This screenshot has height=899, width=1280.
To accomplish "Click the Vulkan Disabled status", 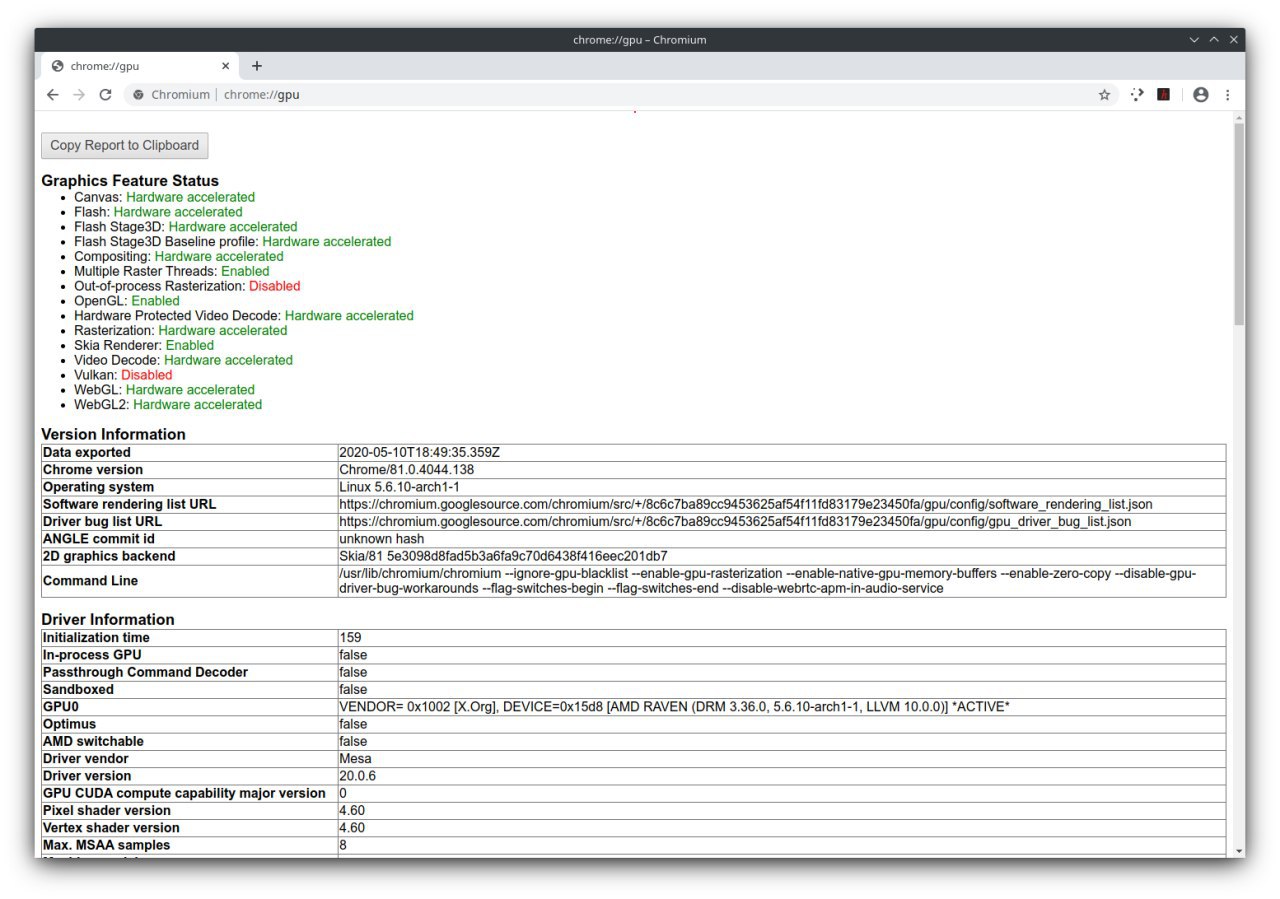I will point(146,375).
